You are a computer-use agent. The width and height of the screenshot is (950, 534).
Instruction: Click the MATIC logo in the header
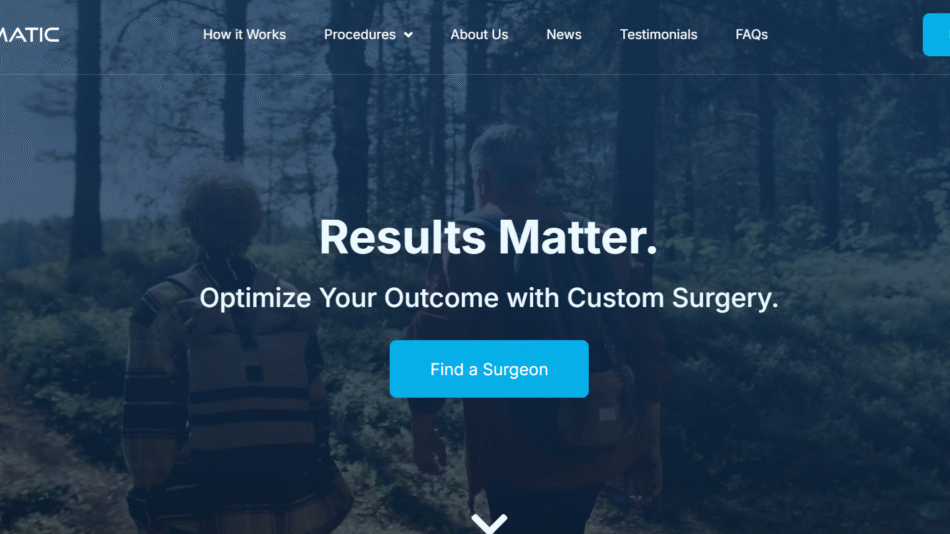(29, 35)
